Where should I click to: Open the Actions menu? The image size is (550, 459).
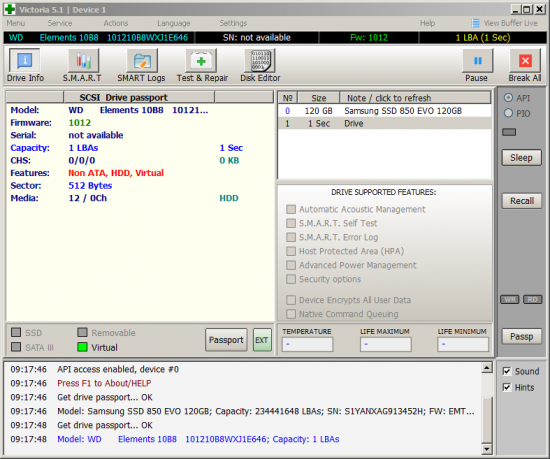(x=116, y=23)
